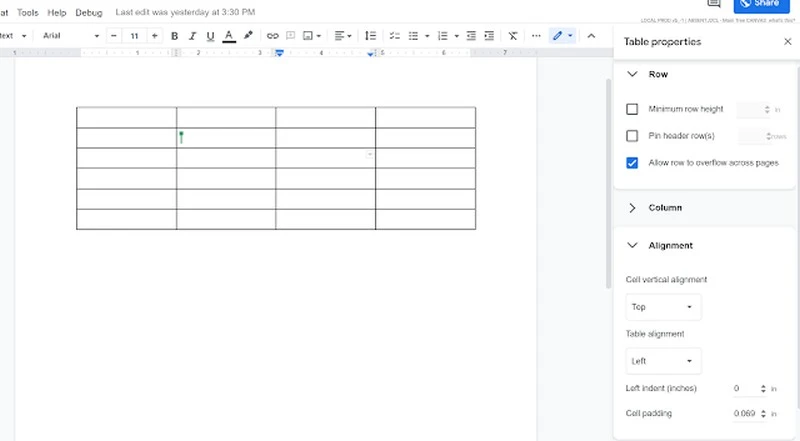The width and height of the screenshot is (800, 441).
Task: Open the Arial font dropdown
Action: click(70, 36)
